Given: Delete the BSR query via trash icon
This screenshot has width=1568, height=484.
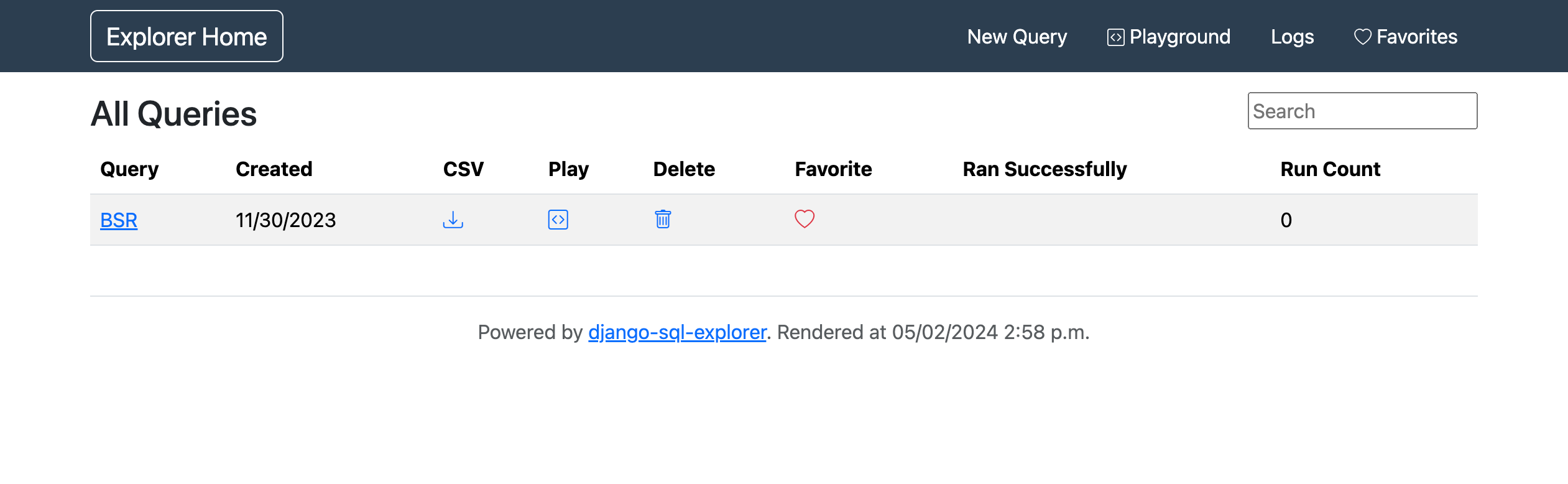Looking at the screenshot, I should 663,219.
